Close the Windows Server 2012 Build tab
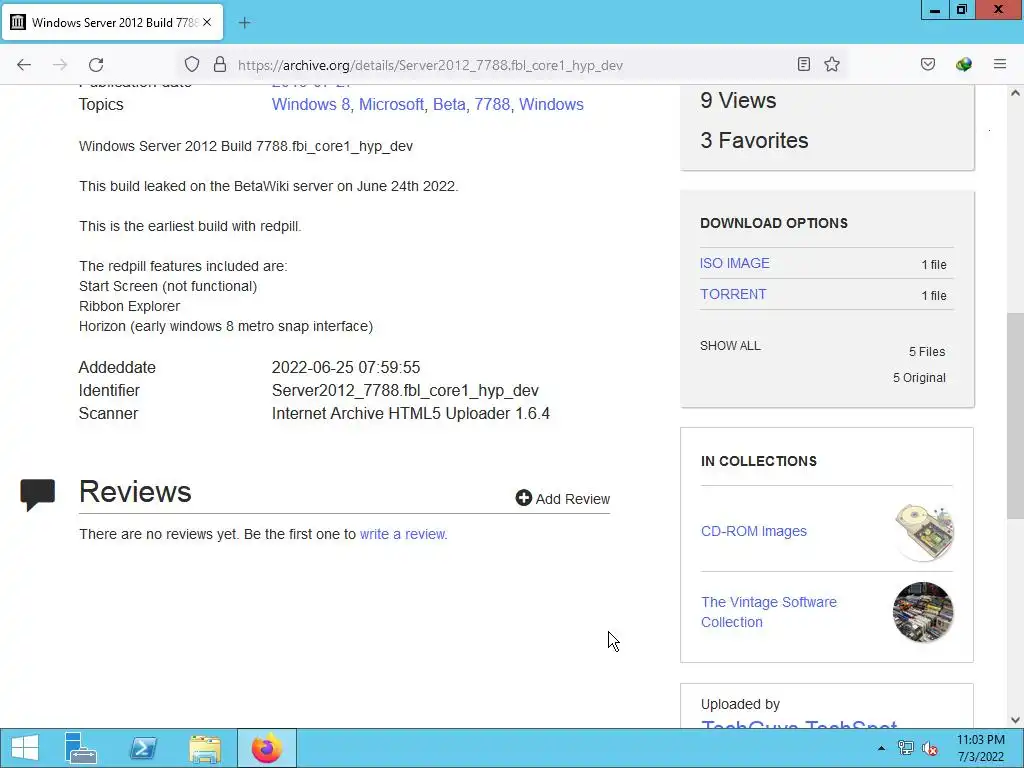This screenshot has width=1024, height=768. point(207,22)
